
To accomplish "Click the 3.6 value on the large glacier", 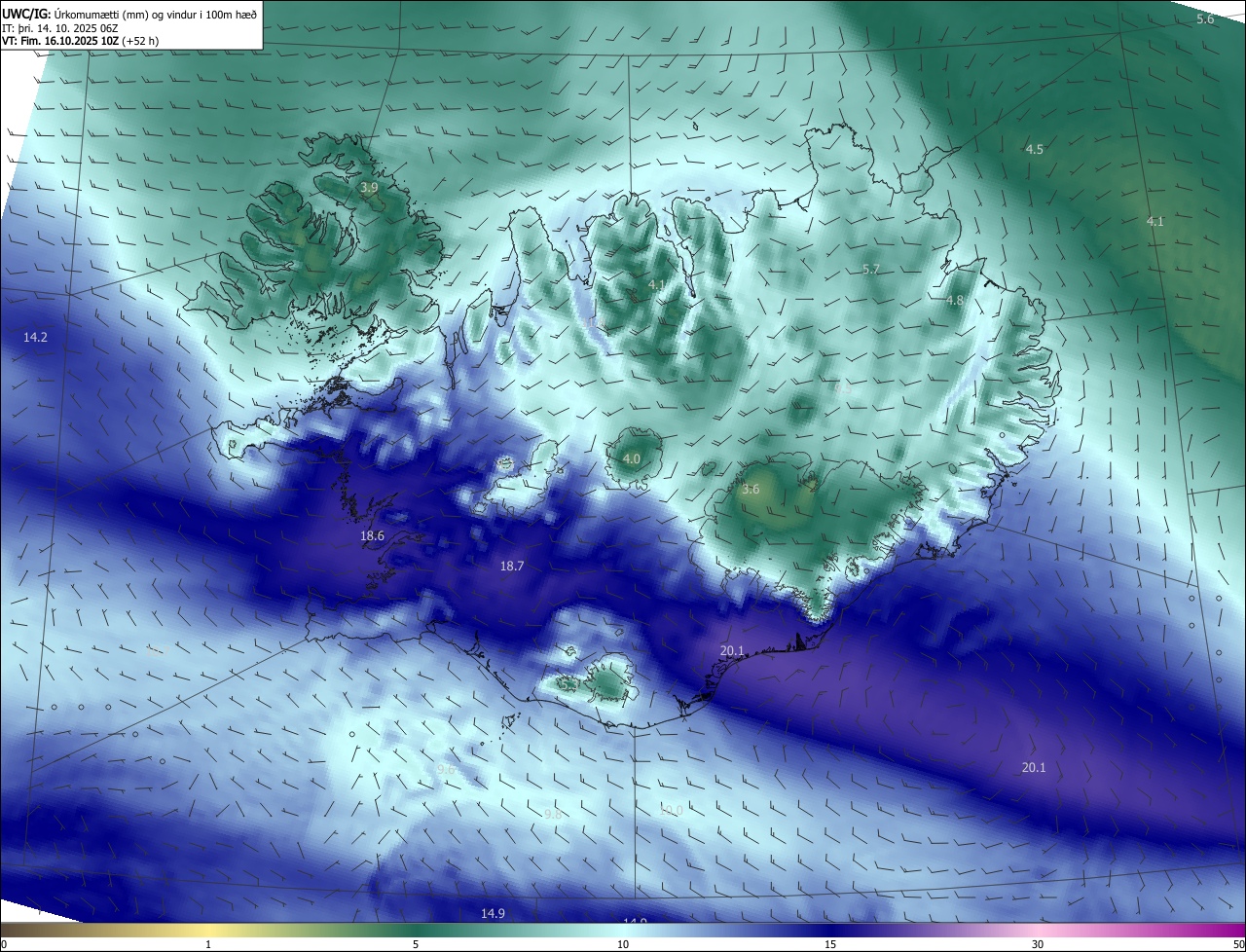I will [751, 490].
